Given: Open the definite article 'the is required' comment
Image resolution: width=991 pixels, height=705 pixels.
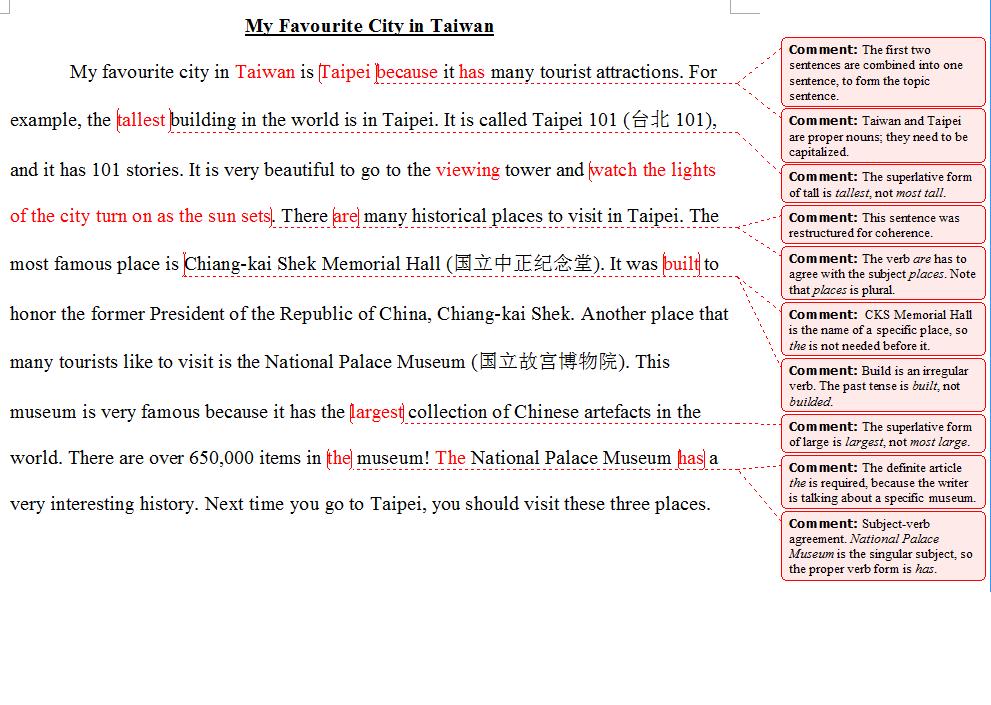Looking at the screenshot, I should (x=883, y=482).
